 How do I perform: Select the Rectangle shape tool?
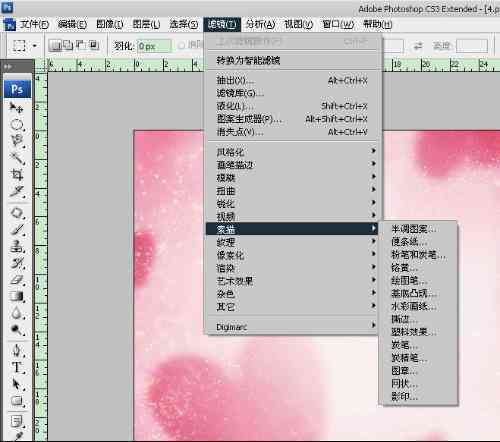pyautogui.click(x=17, y=401)
